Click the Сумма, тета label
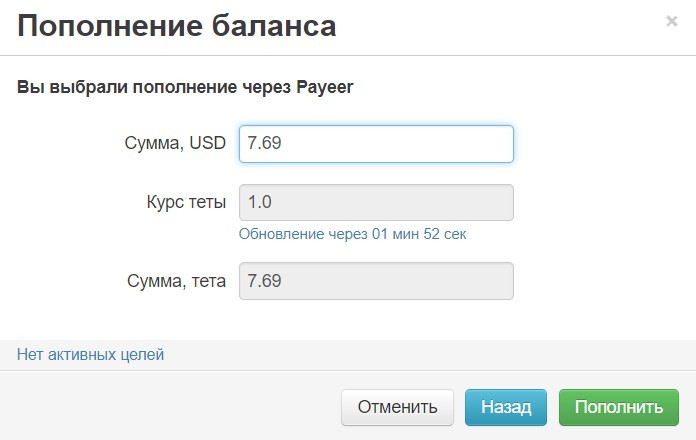696x440 pixels. tap(175, 281)
